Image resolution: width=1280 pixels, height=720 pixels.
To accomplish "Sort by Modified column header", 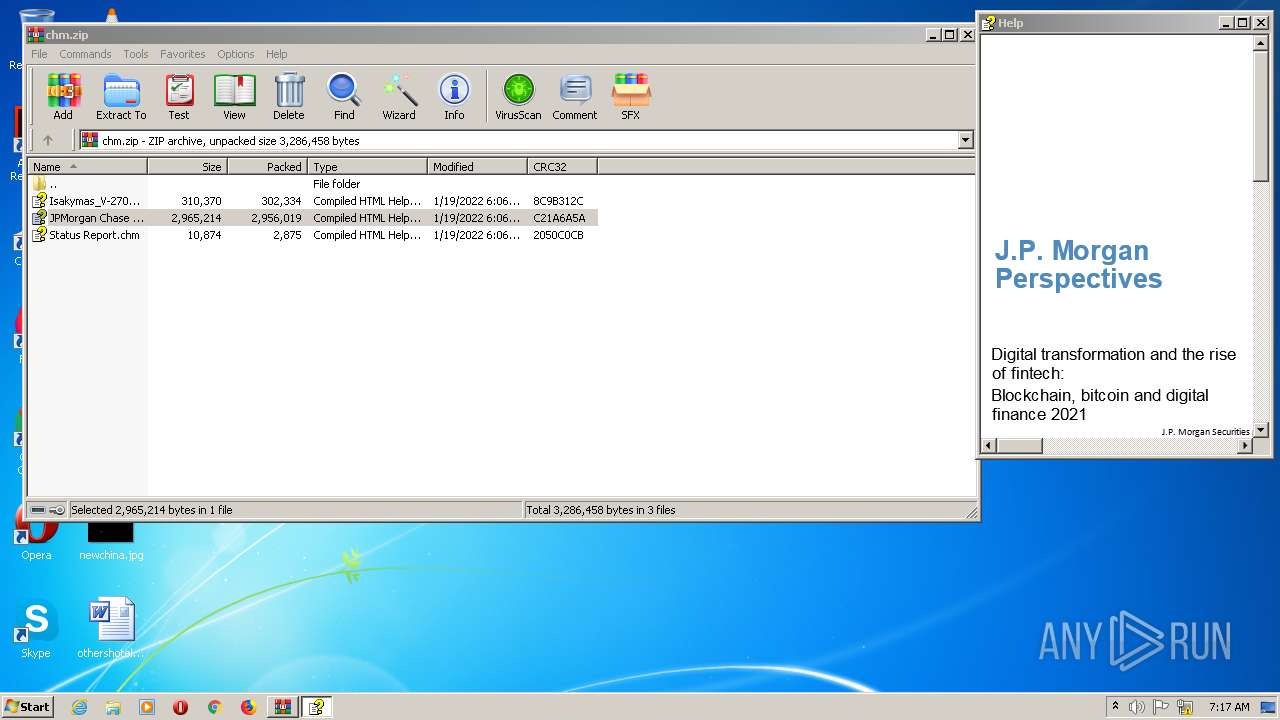I will (x=478, y=166).
